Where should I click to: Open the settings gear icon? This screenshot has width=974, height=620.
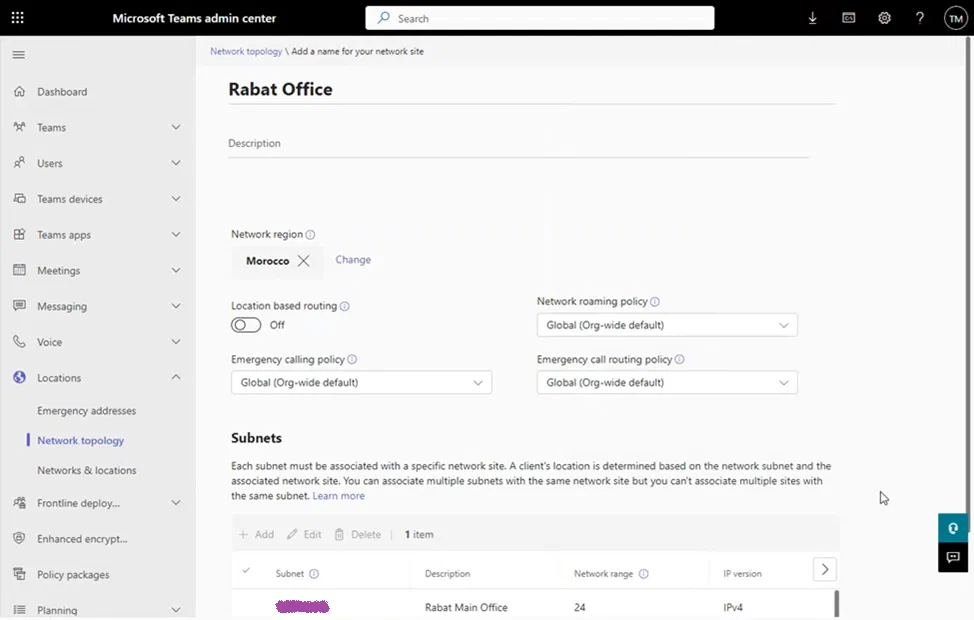[884, 18]
